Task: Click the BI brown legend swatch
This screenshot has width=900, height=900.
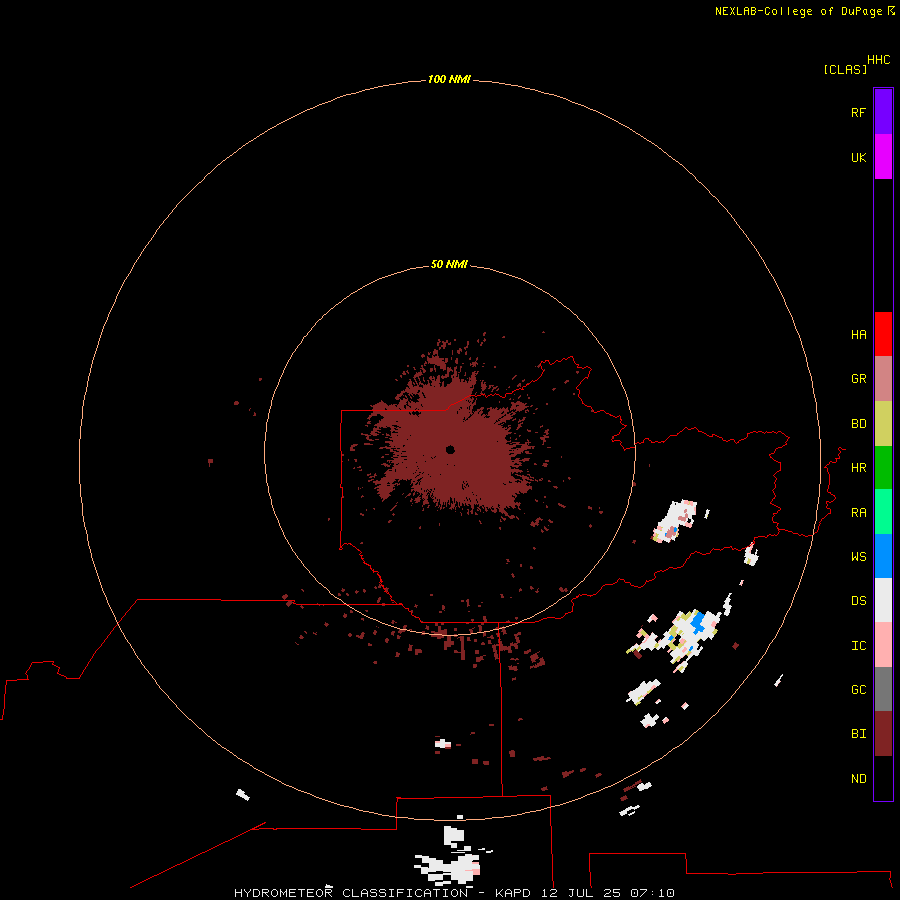Action: [883, 734]
